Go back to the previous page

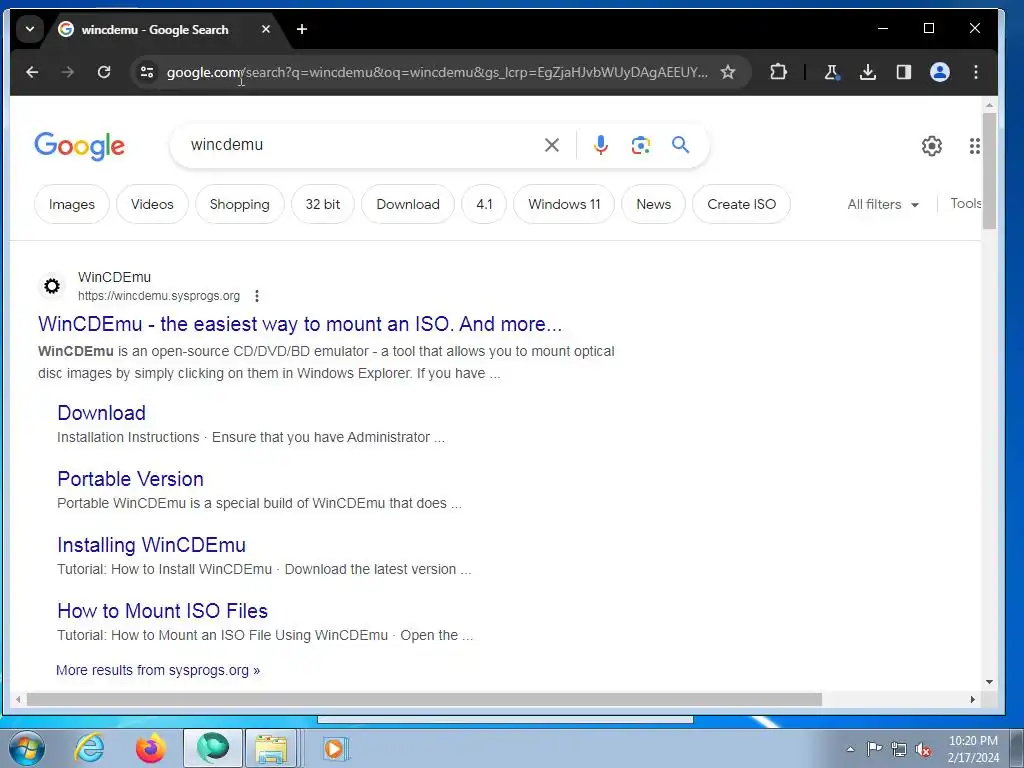32,72
